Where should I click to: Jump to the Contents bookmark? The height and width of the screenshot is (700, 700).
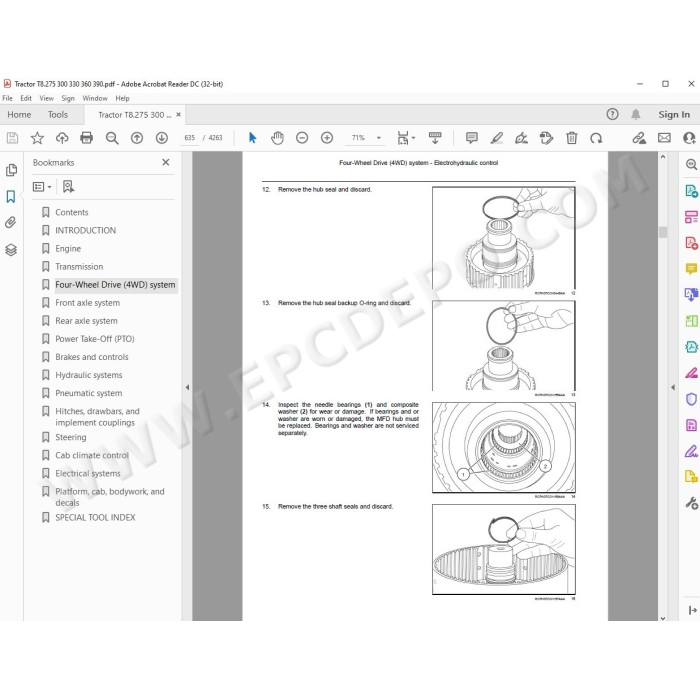(x=72, y=212)
